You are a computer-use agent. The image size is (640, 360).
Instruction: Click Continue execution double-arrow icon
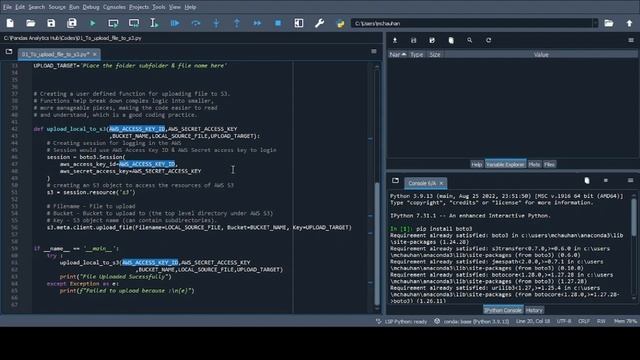click(x=258, y=23)
